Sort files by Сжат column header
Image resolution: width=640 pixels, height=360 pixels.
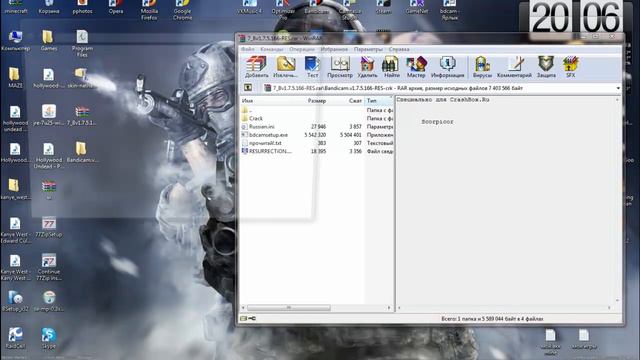tap(346, 100)
